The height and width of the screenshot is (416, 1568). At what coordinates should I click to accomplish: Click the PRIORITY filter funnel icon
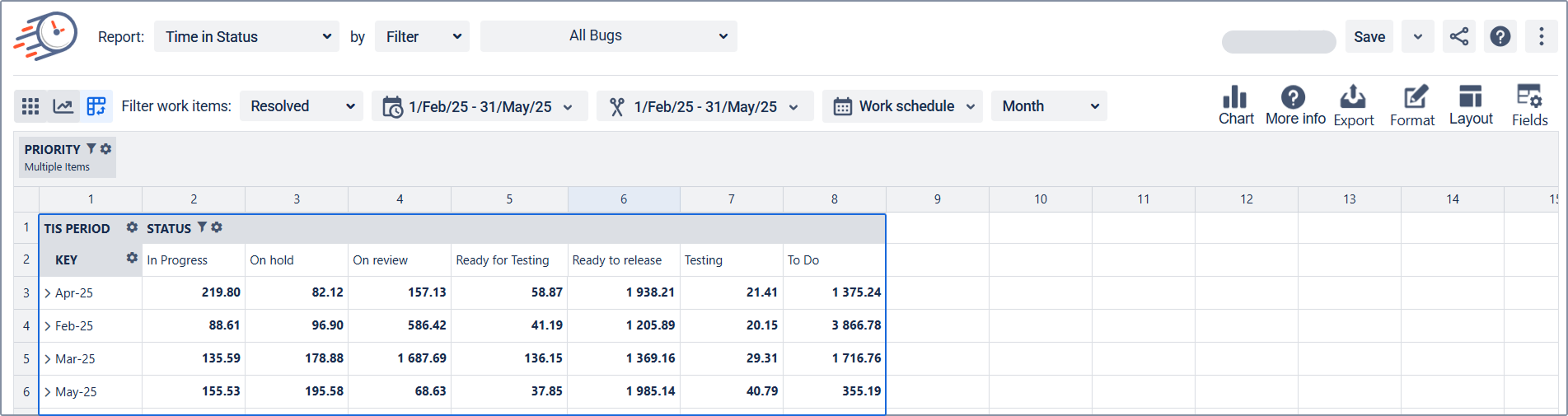click(x=91, y=148)
